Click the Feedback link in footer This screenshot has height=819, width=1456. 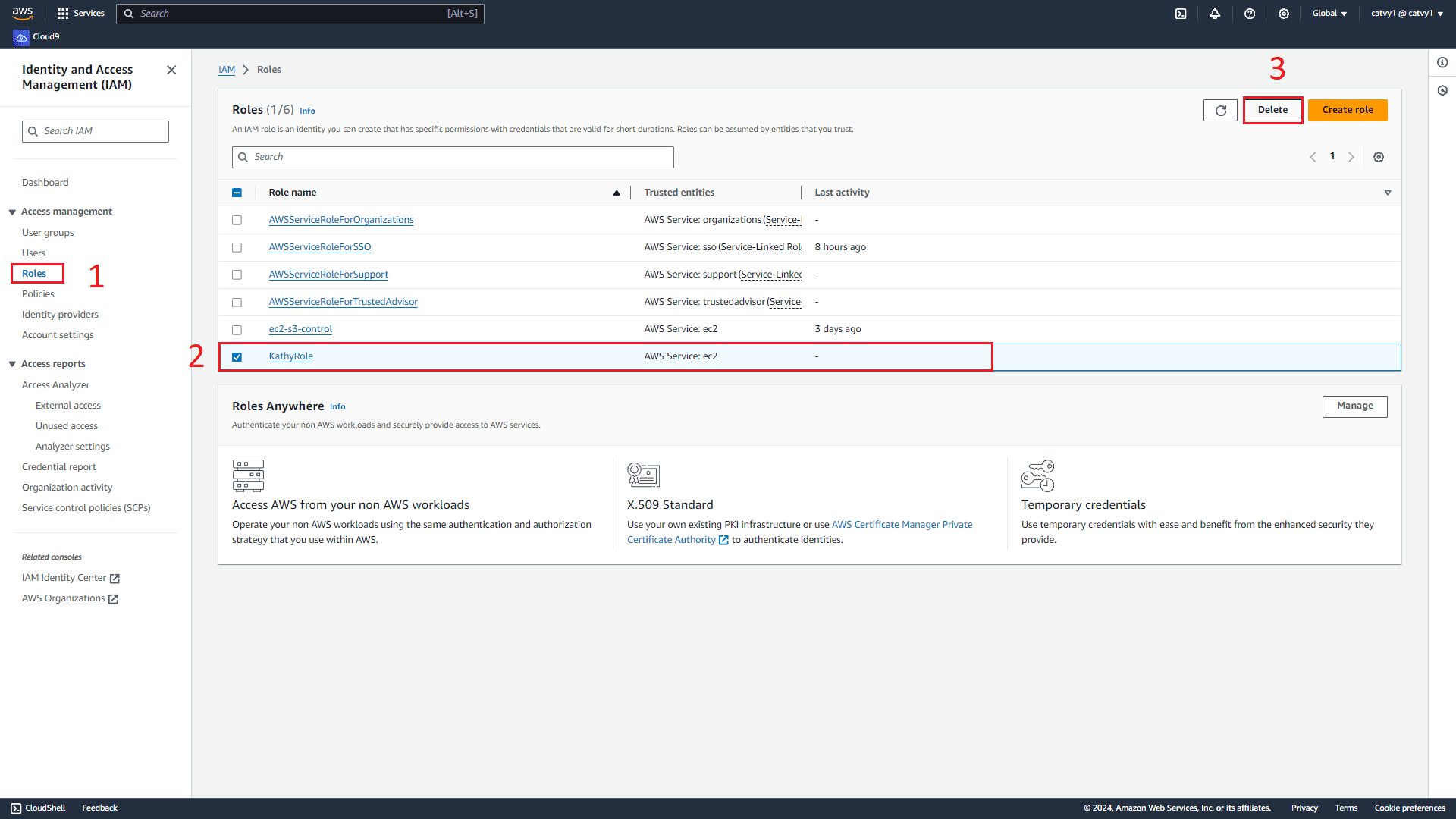(99, 808)
